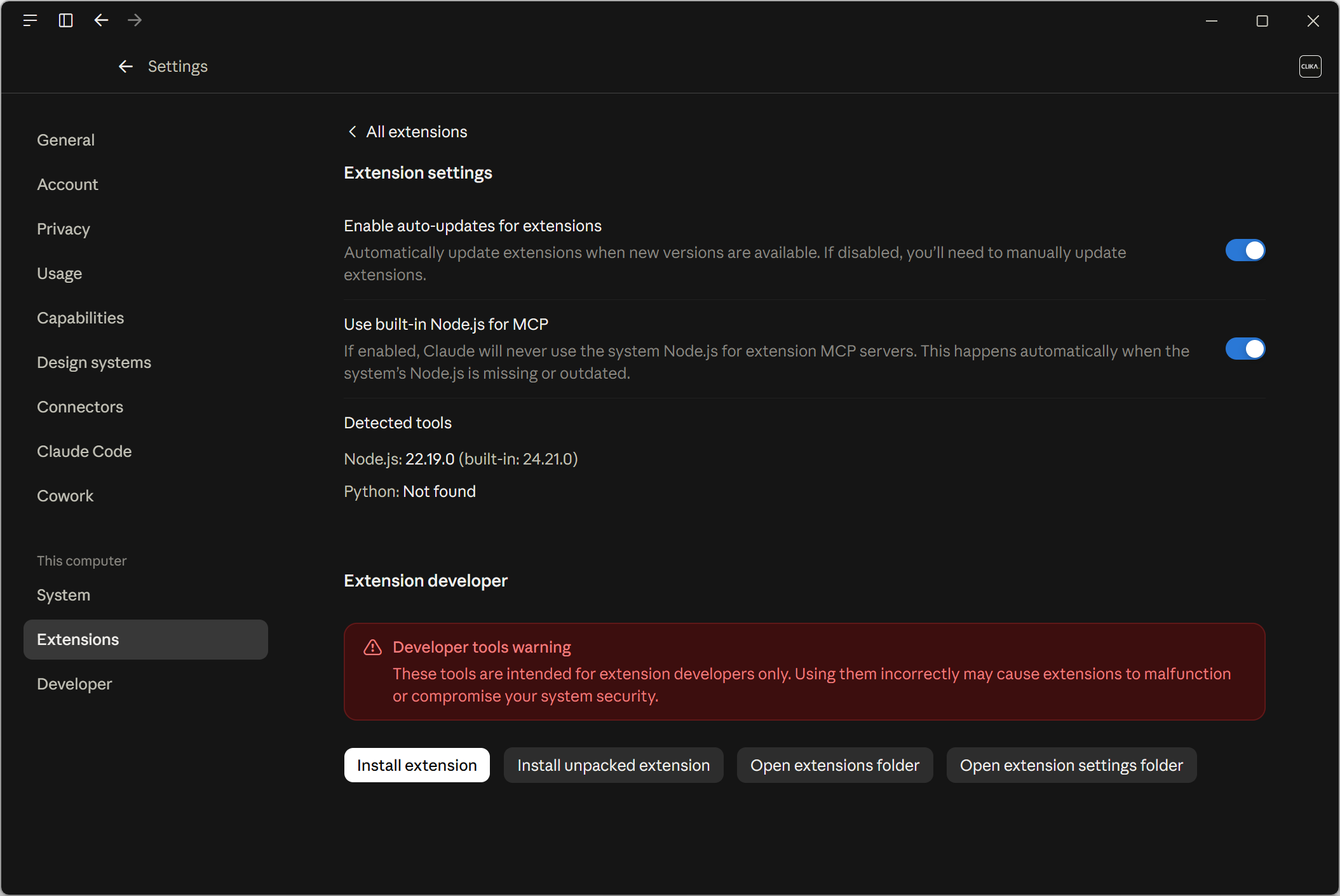The height and width of the screenshot is (896, 1340).
Task: Click the back arrow beside Settings
Action: (x=126, y=66)
